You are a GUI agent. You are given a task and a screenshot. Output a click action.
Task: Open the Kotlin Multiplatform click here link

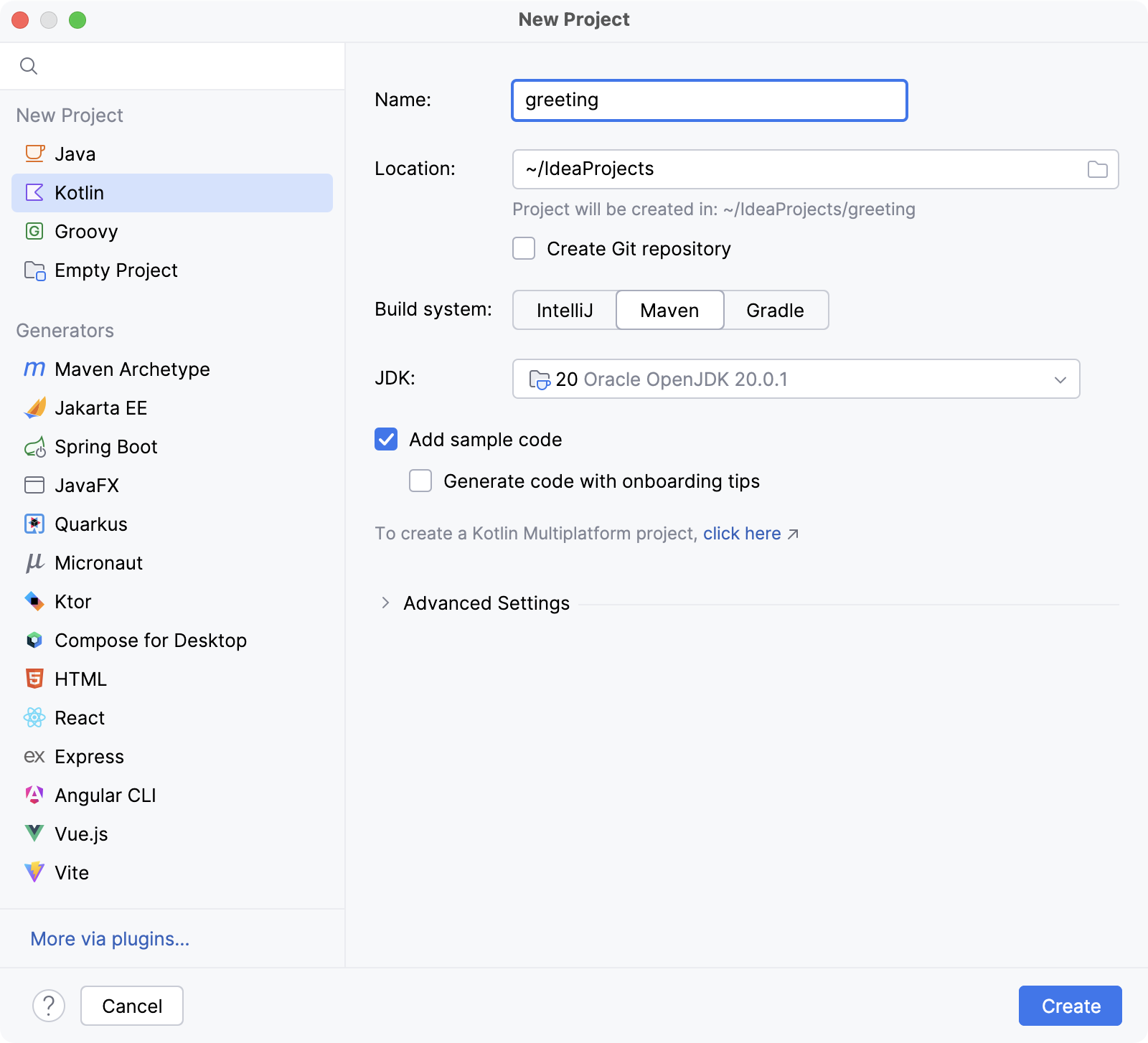point(742,533)
